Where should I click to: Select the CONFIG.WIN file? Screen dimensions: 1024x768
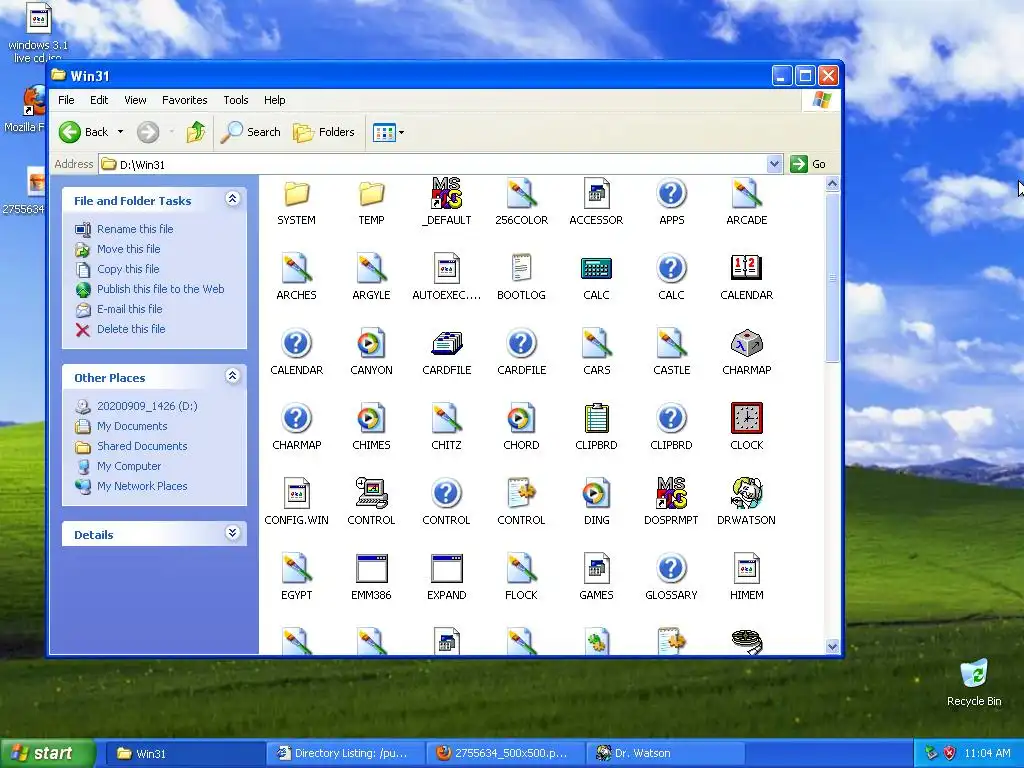pyautogui.click(x=296, y=494)
